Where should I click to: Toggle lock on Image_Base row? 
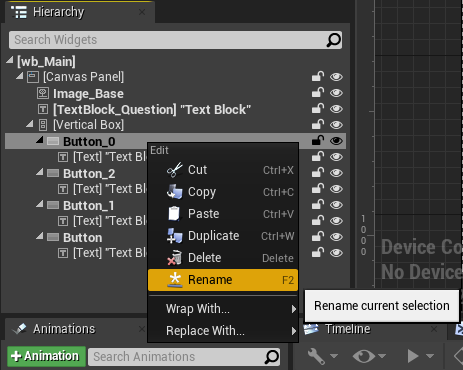click(318, 93)
